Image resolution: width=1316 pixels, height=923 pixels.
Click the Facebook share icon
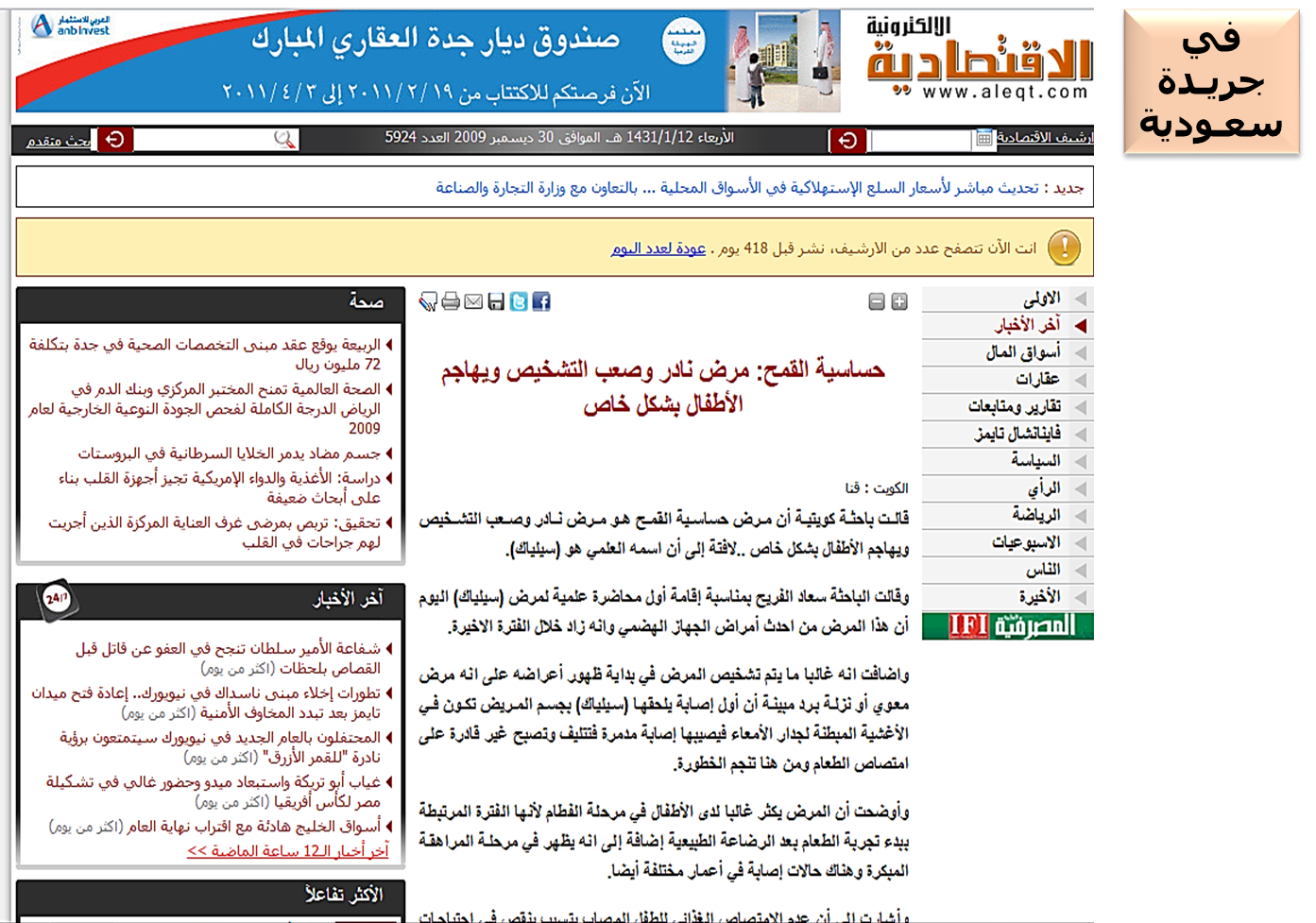(541, 301)
